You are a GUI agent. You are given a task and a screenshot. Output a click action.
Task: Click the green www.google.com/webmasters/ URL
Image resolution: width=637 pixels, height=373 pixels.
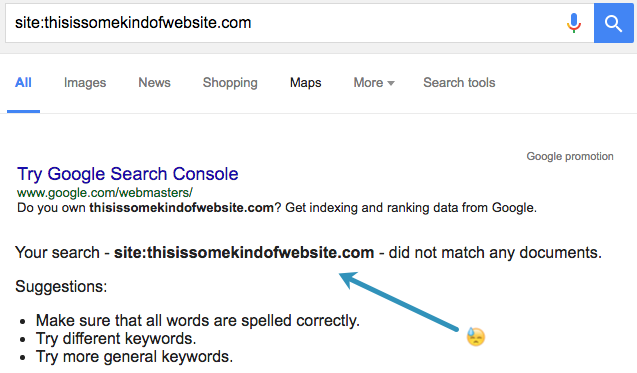coord(105,192)
